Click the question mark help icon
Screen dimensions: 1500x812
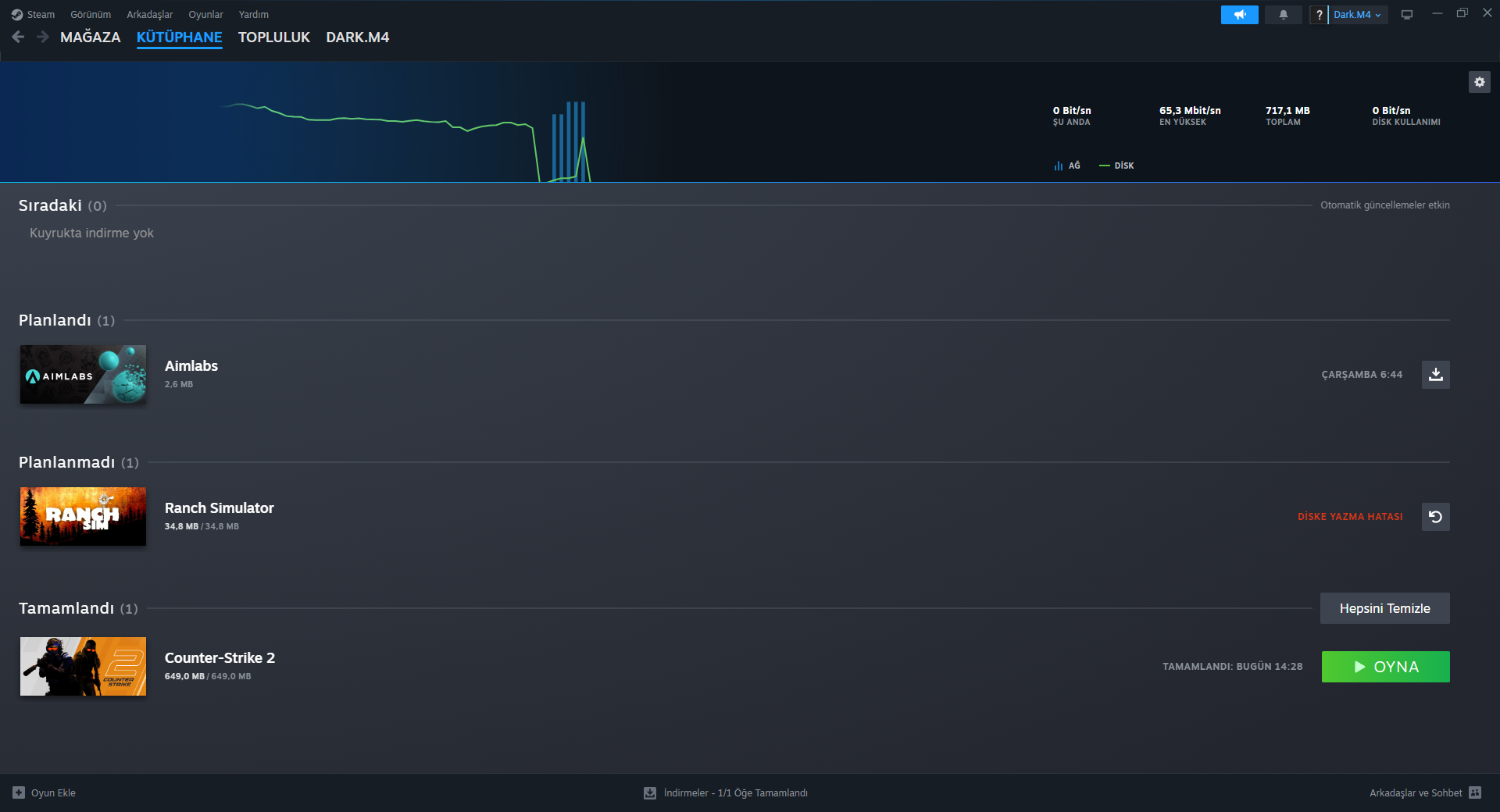[x=1319, y=15]
